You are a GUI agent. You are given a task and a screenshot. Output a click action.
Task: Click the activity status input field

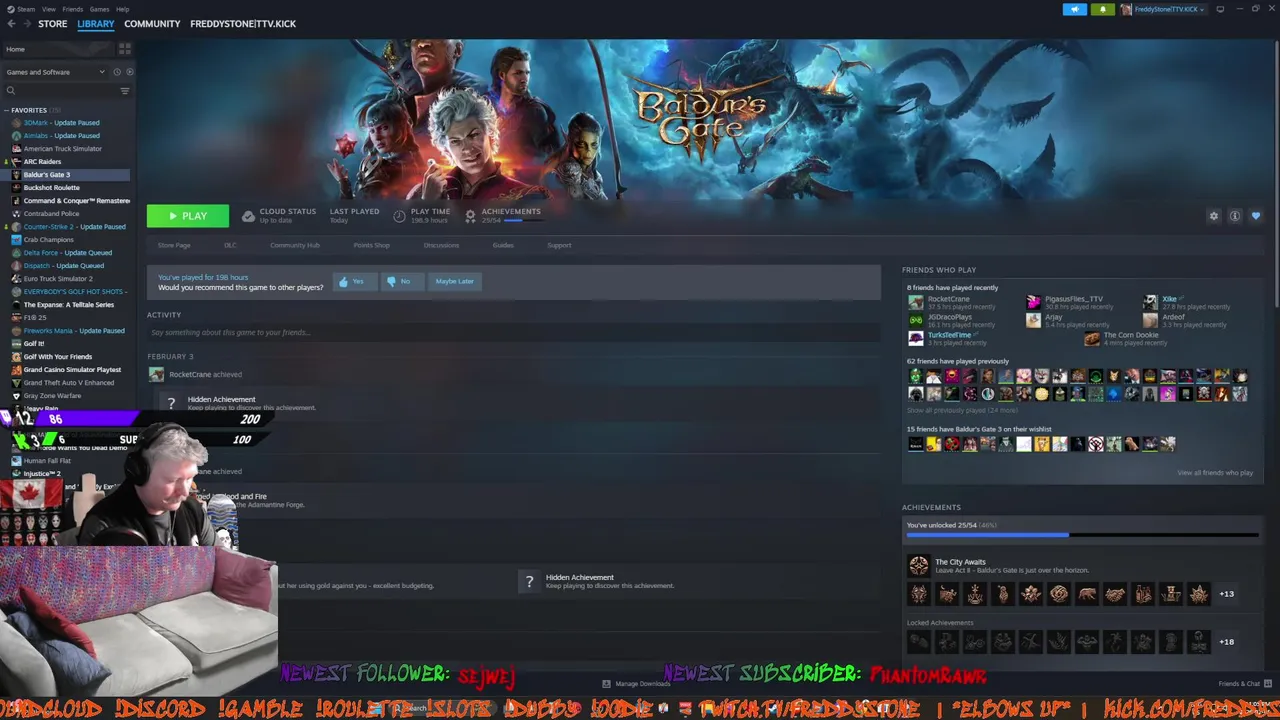pos(513,332)
